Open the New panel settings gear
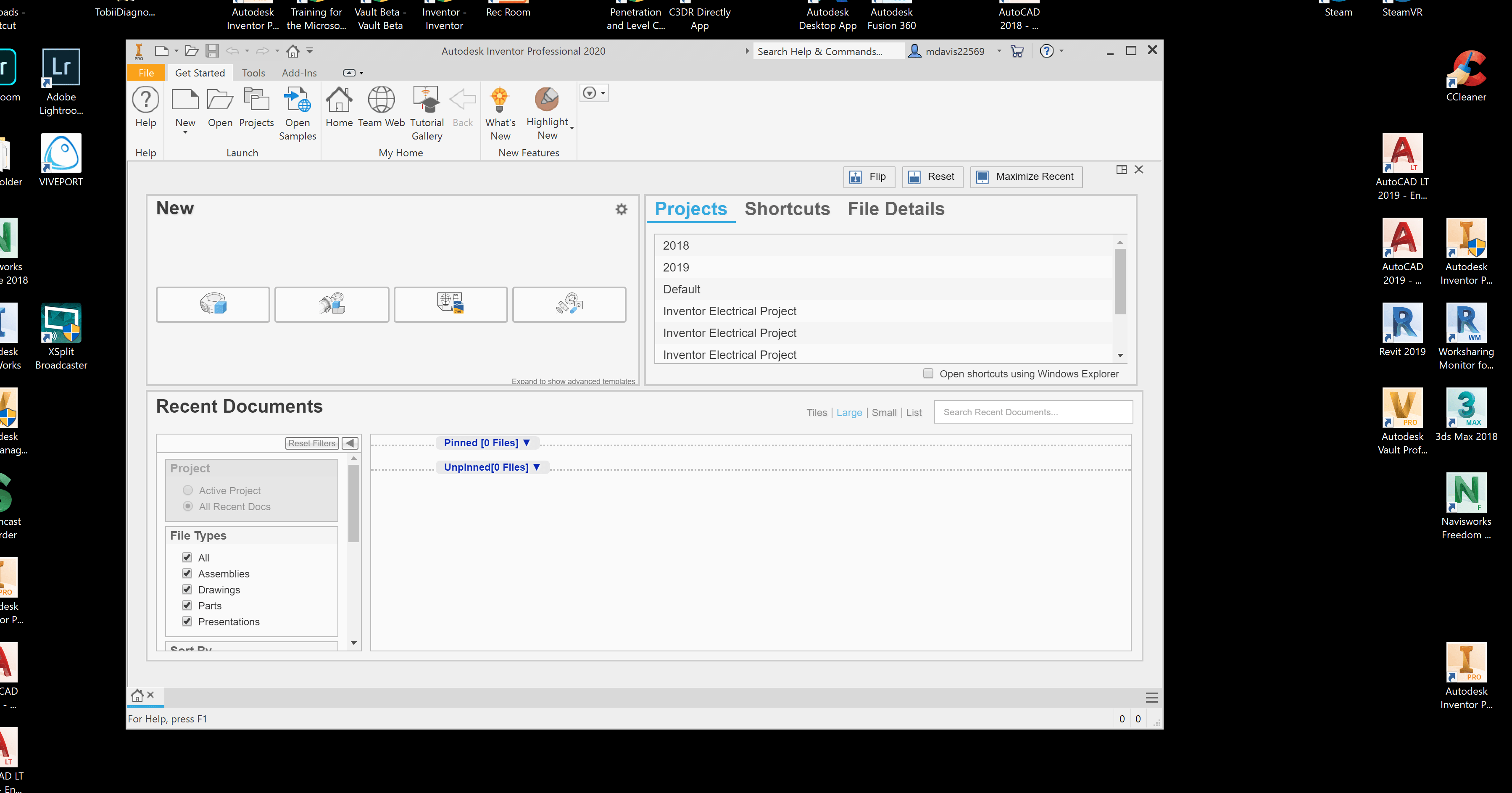Viewport: 1512px width, 793px height. click(621, 210)
